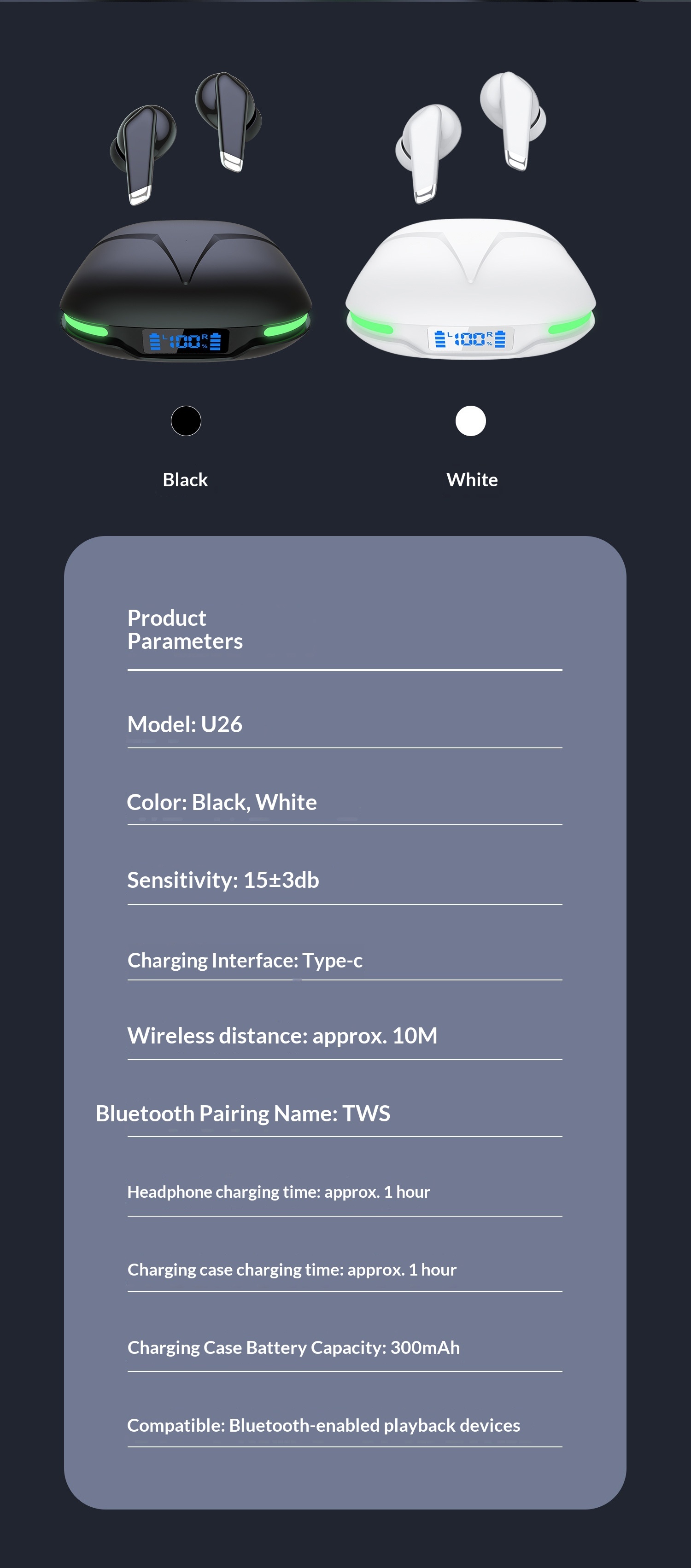The height and width of the screenshot is (1568, 691).
Task: Click the "Wireless distance: approx. 10M" row
Action: pos(282,1035)
